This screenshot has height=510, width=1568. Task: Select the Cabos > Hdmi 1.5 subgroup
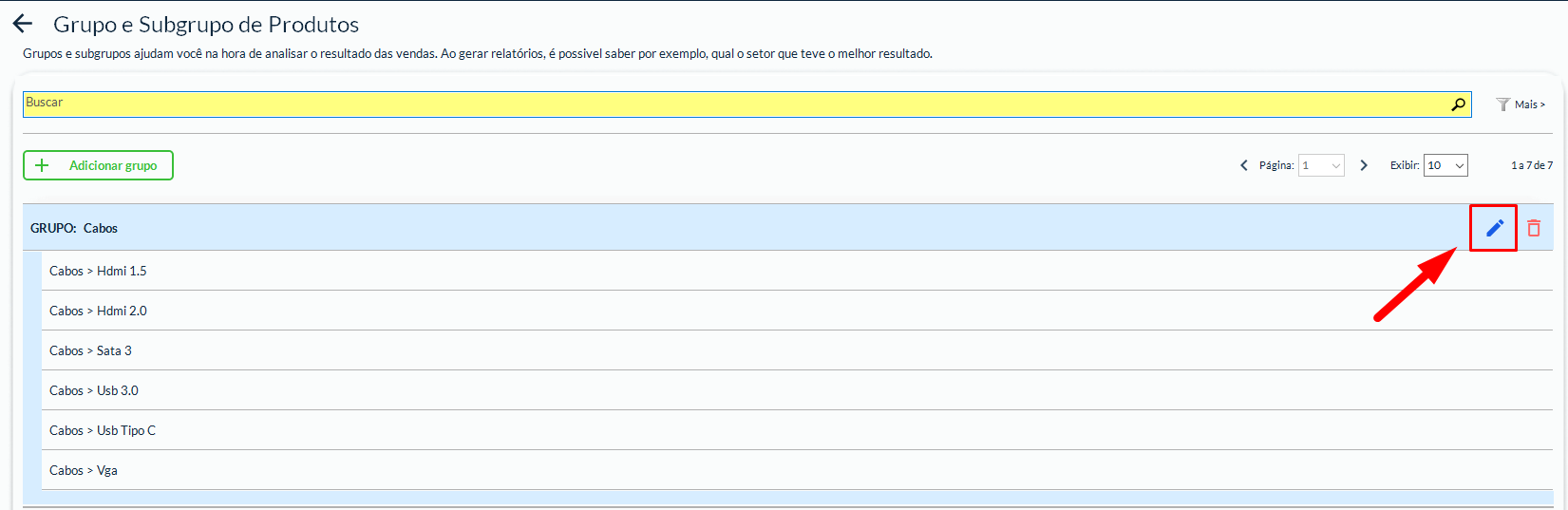[x=98, y=271]
